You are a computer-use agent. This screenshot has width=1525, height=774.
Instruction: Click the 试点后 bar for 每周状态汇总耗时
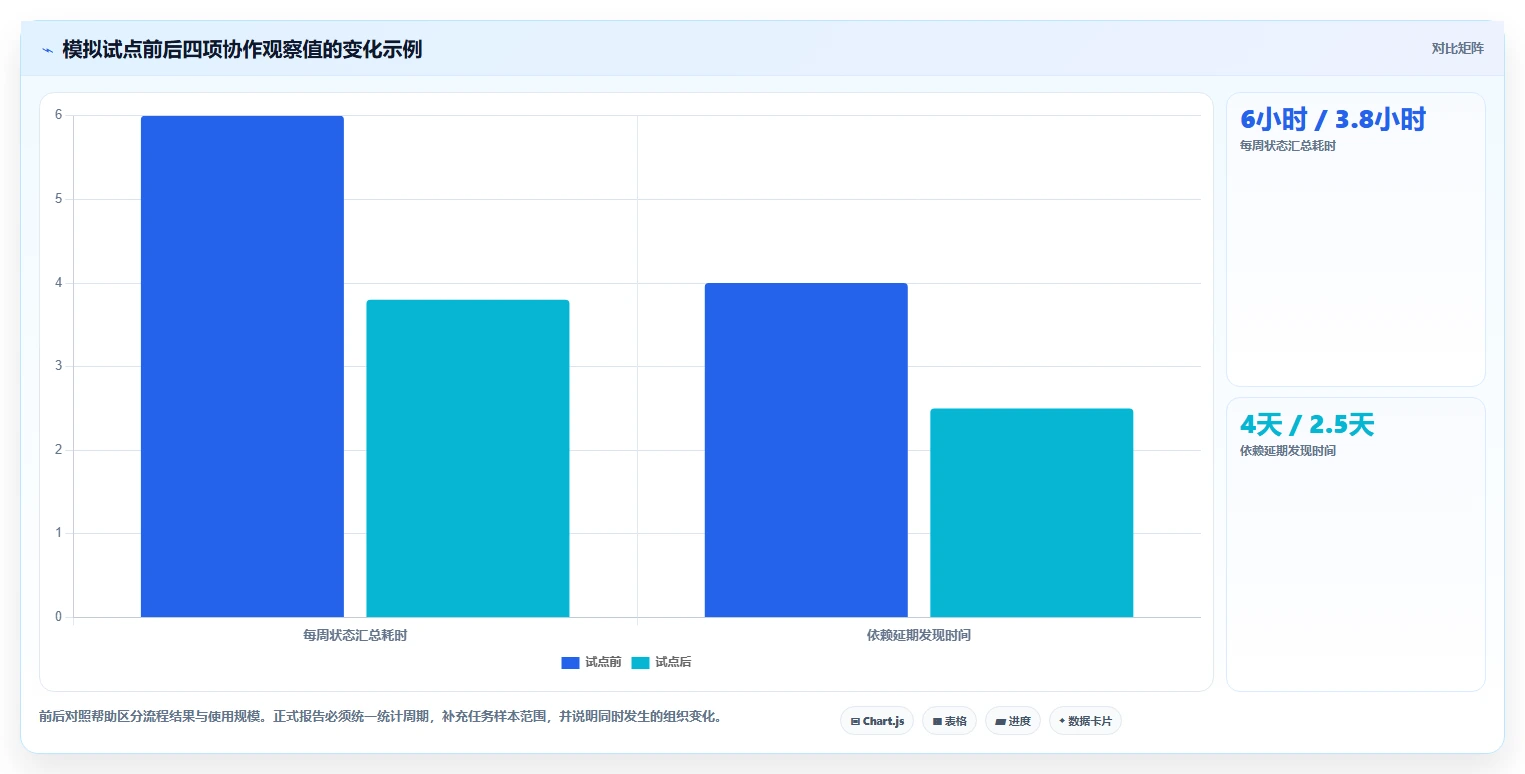[468, 458]
